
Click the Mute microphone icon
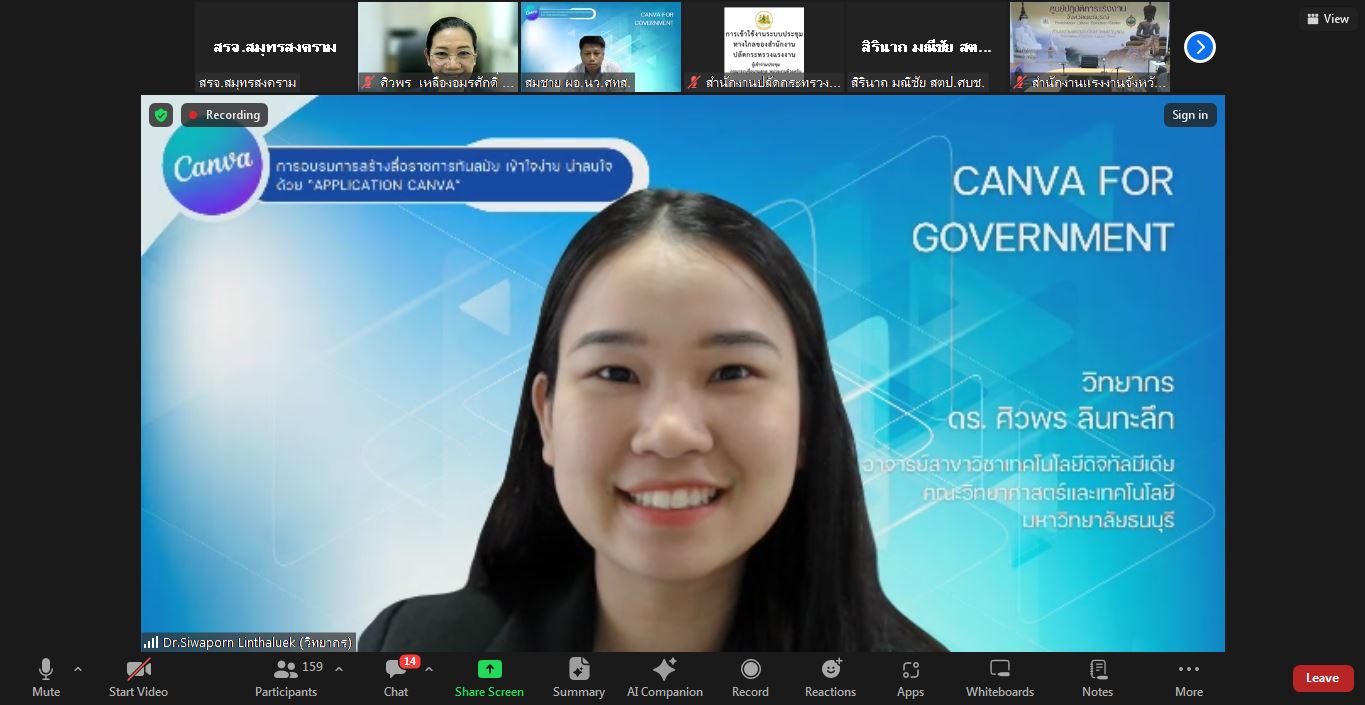coord(45,669)
